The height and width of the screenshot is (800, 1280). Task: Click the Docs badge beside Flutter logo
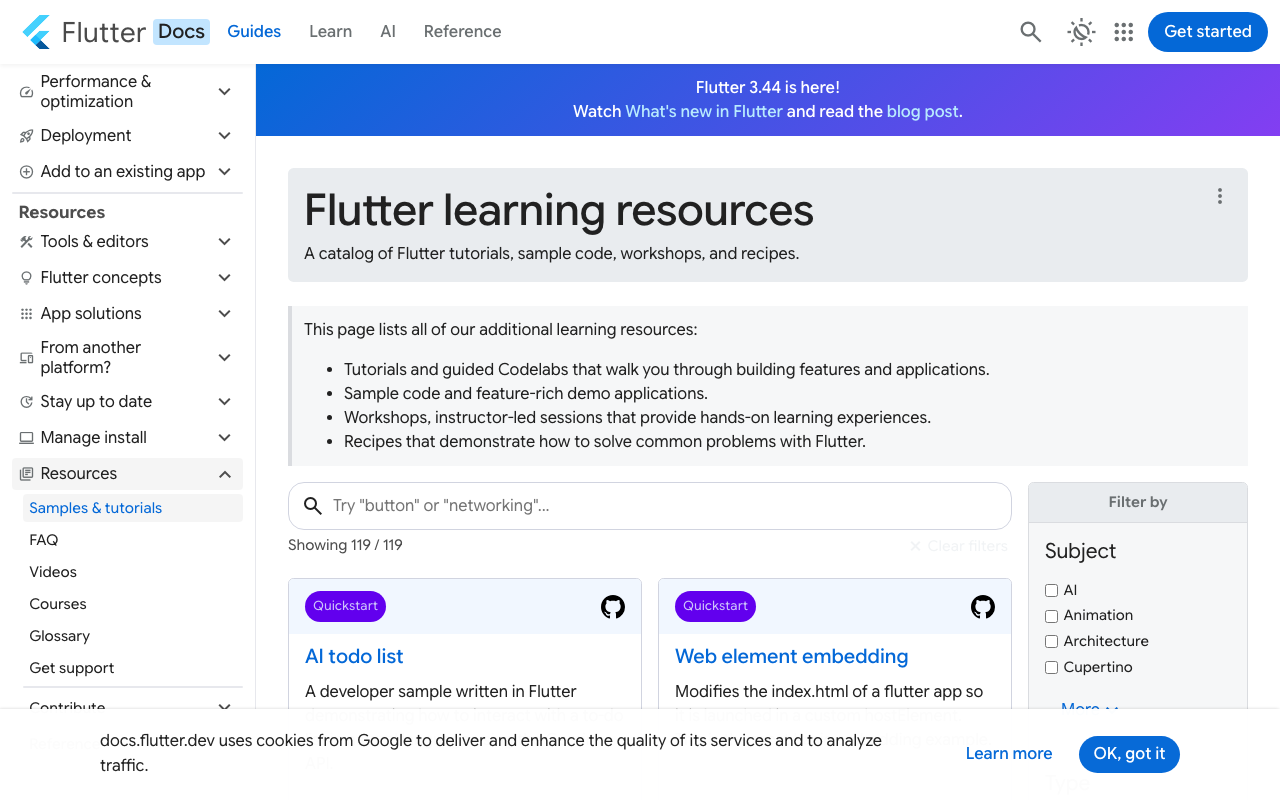click(x=181, y=32)
